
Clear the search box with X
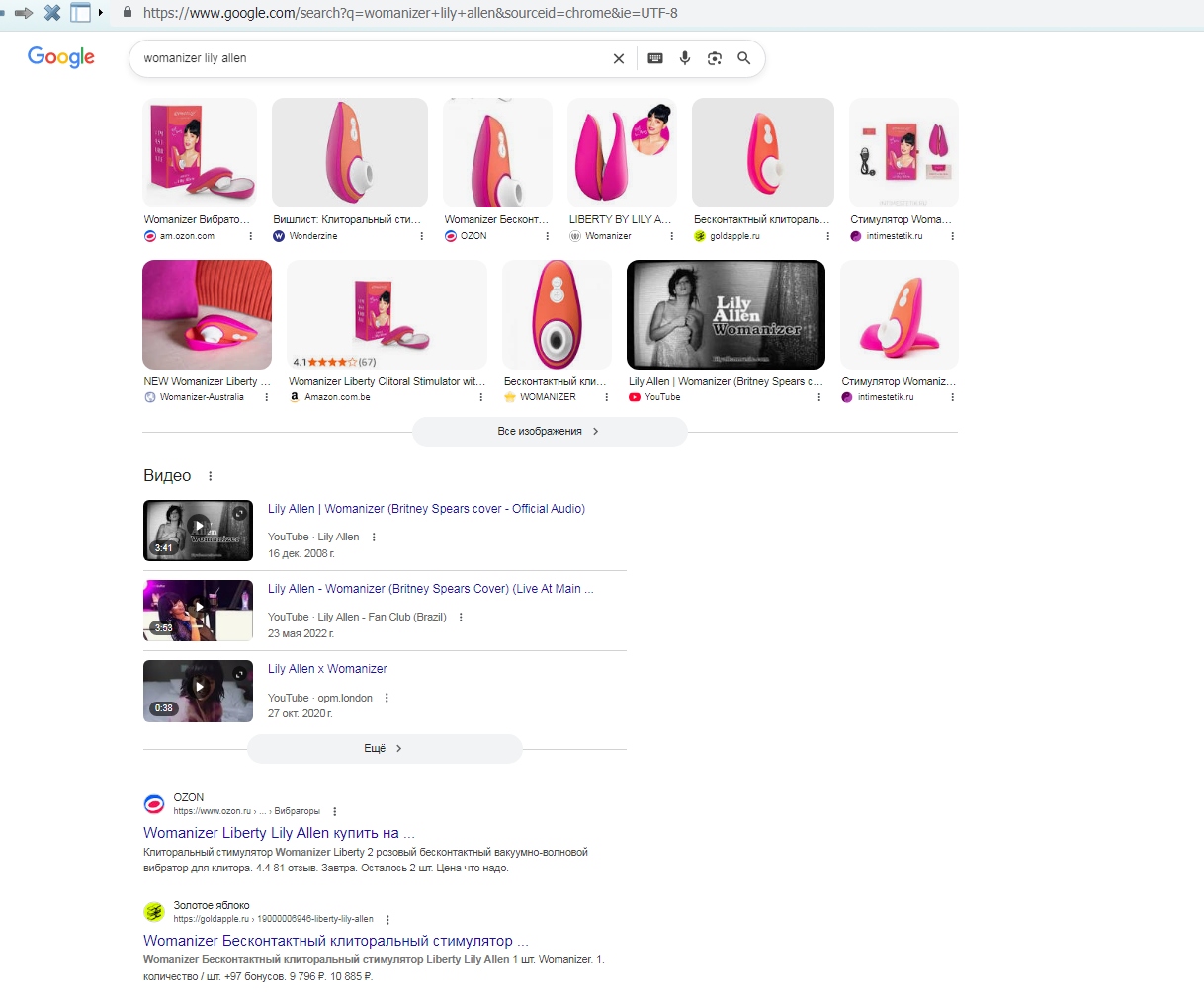619,58
